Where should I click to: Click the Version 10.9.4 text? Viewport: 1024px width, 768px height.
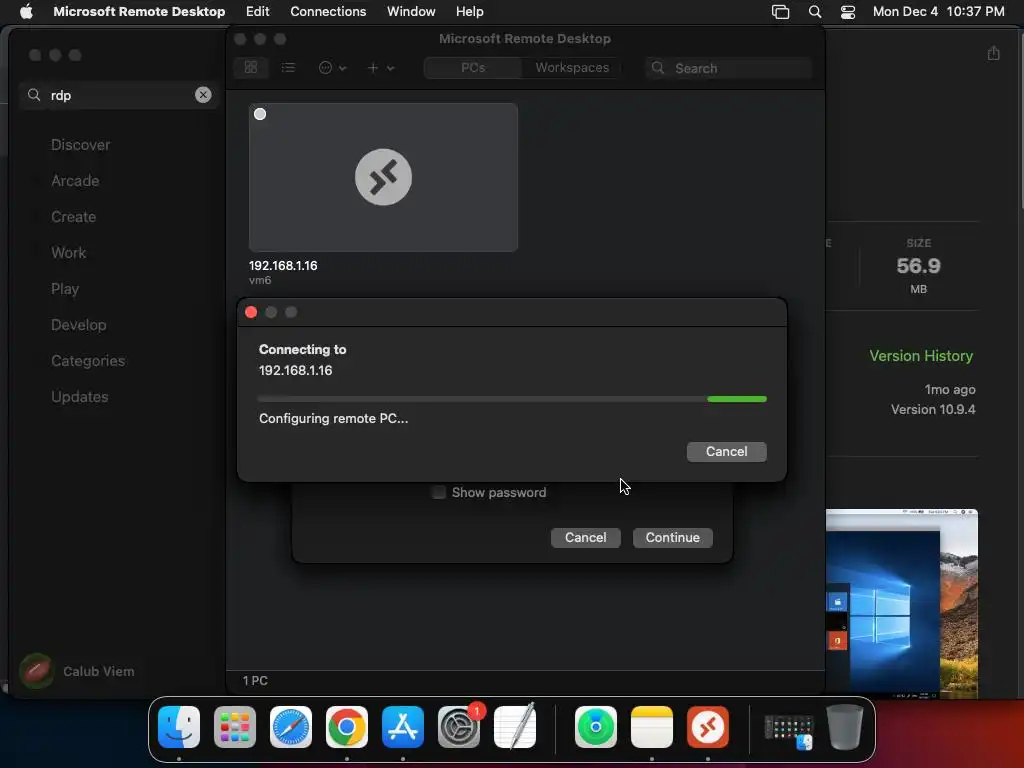933,409
